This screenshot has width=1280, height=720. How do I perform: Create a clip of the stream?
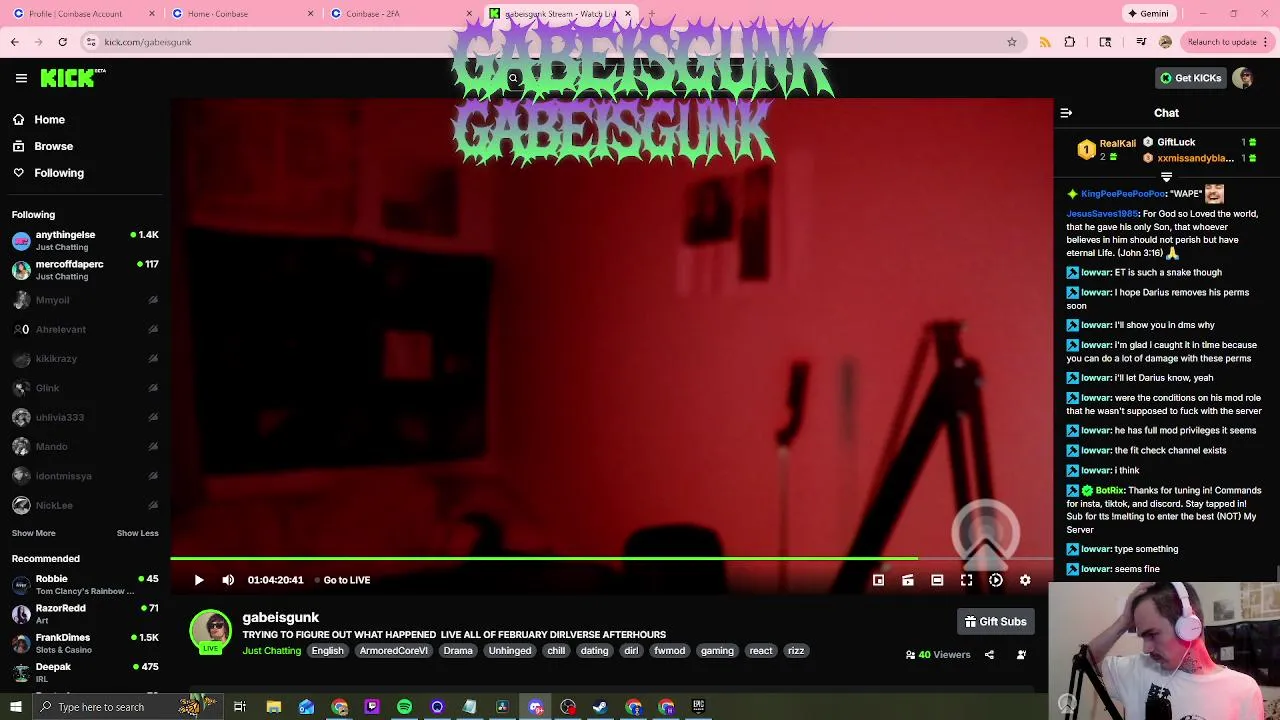908,580
